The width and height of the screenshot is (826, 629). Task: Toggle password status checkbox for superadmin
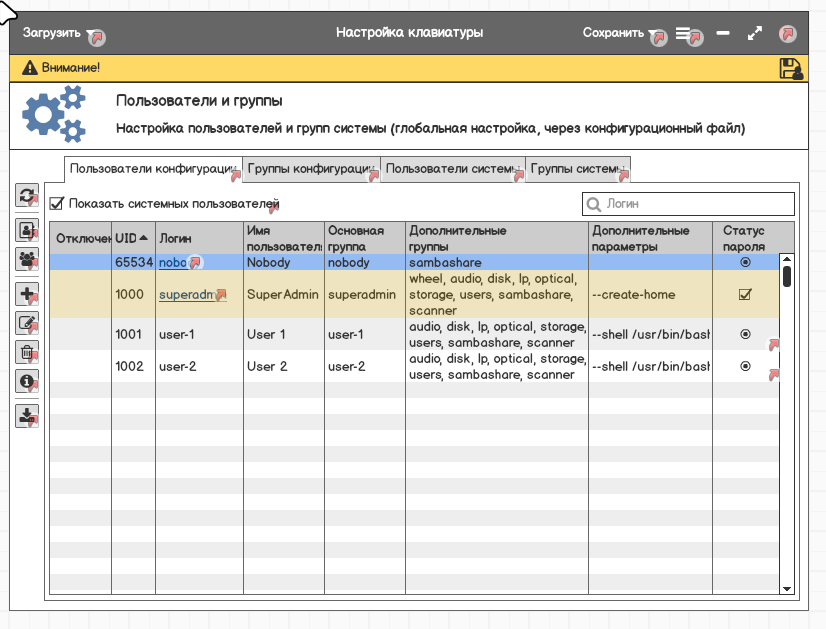[x=745, y=295]
